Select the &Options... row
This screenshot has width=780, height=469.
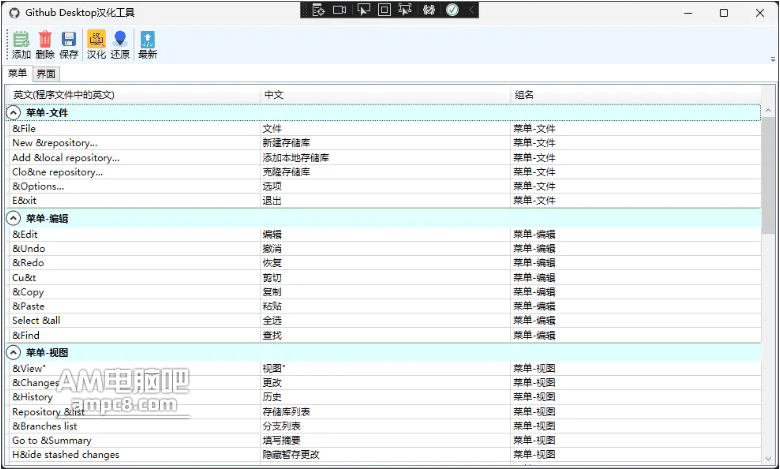pyautogui.click(x=384, y=187)
